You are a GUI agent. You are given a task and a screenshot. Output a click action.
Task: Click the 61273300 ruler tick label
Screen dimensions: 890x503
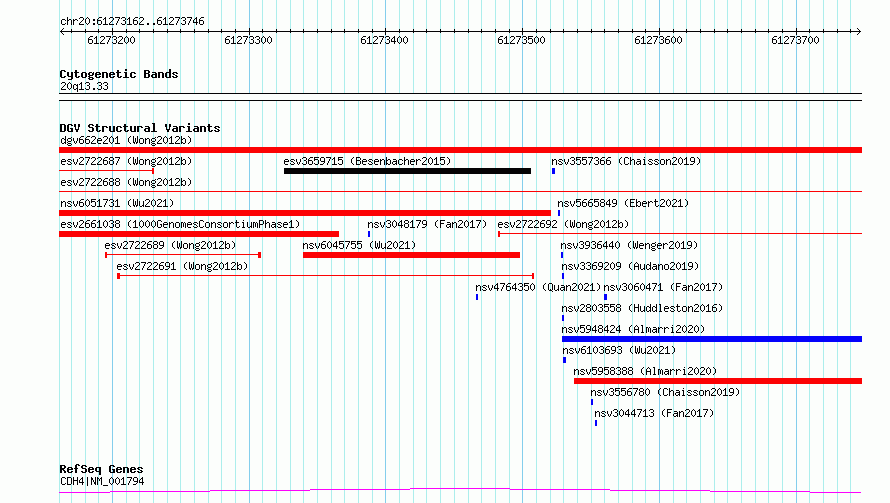click(248, 40)
